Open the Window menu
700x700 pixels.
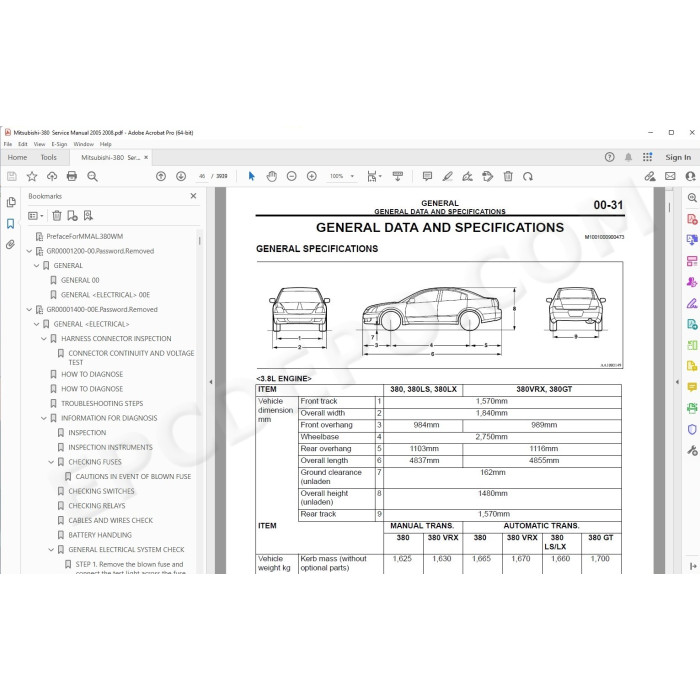83,144
